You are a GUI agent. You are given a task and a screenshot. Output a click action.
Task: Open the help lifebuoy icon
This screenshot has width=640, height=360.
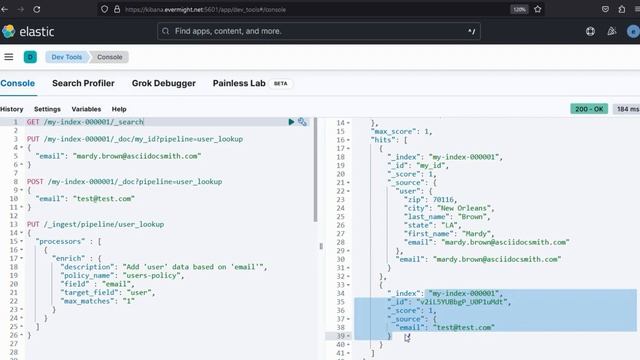pyautogui.click(x=590, y=31)
